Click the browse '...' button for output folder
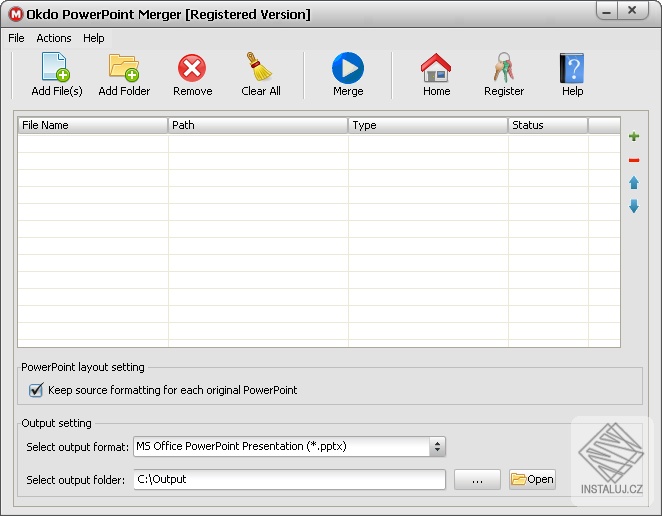This screenshot has height=516, width=662. [477, 480]
